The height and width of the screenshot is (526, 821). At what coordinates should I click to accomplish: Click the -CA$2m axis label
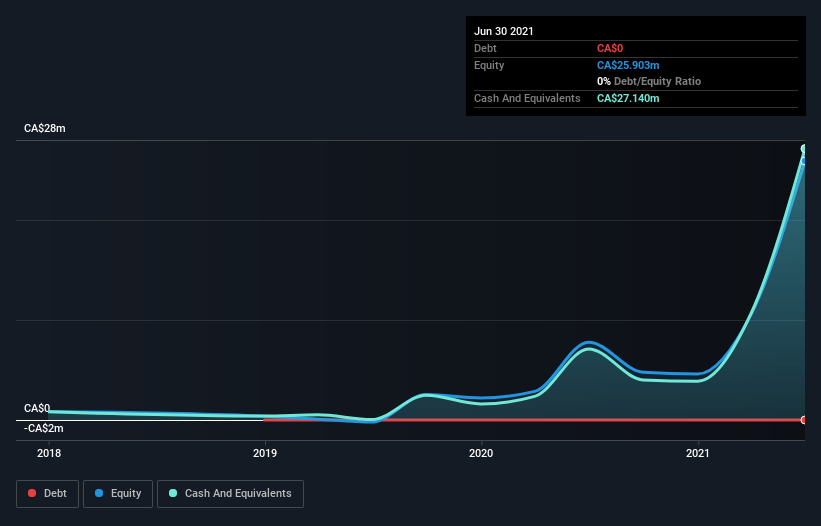click(x=43, y=429)
